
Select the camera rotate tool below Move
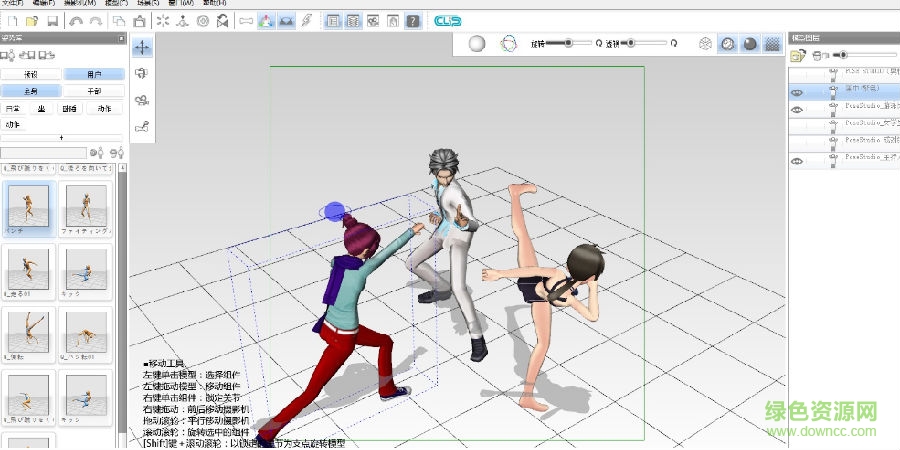coord(142,73)
